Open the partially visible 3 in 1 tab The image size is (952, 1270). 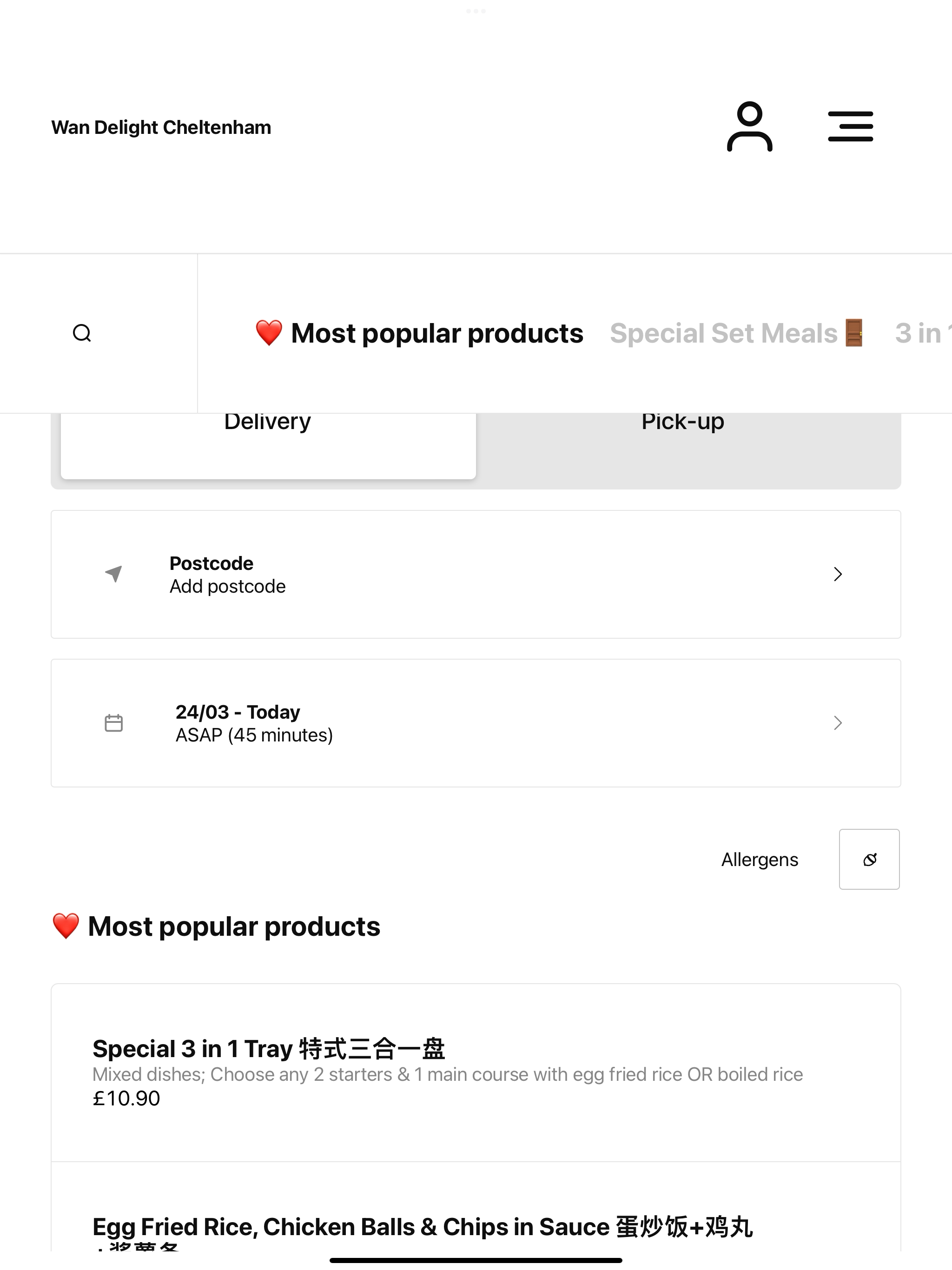coord(923,333)
